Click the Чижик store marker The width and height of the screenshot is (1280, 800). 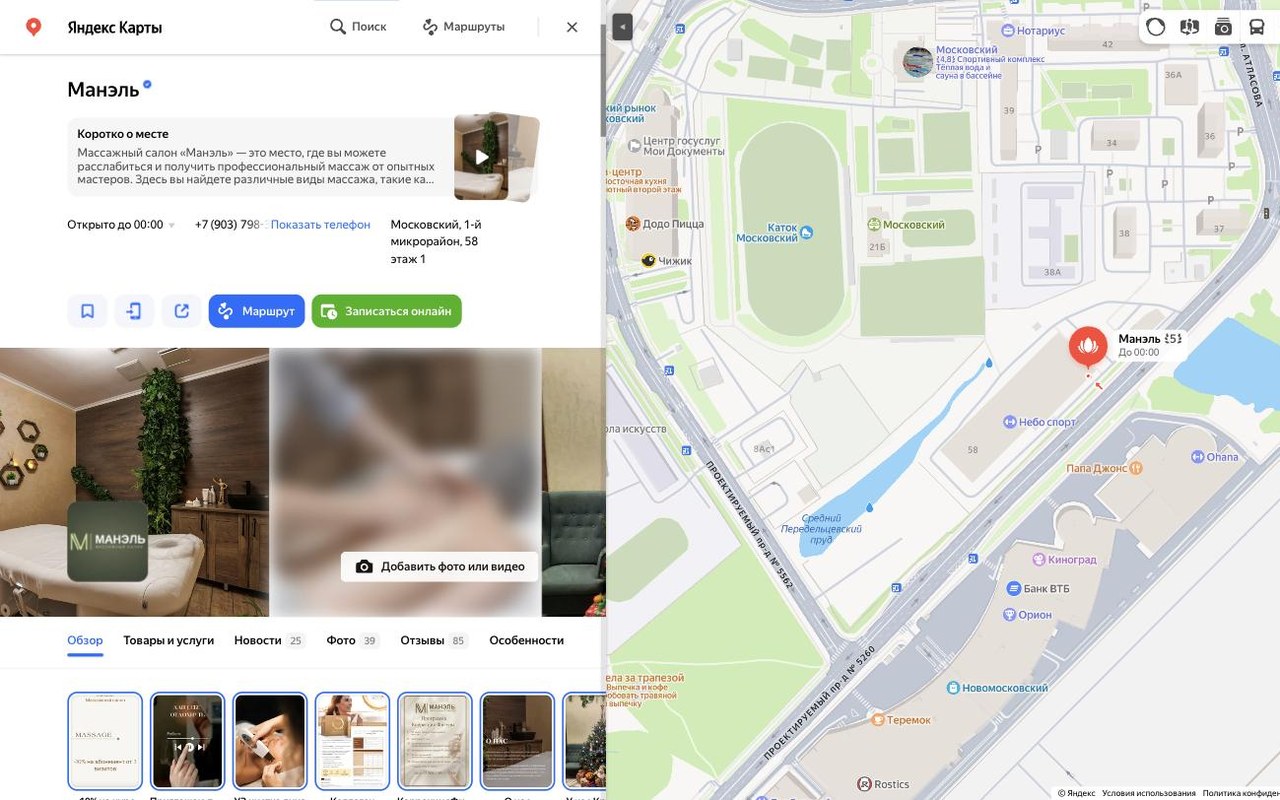point(667,261)
